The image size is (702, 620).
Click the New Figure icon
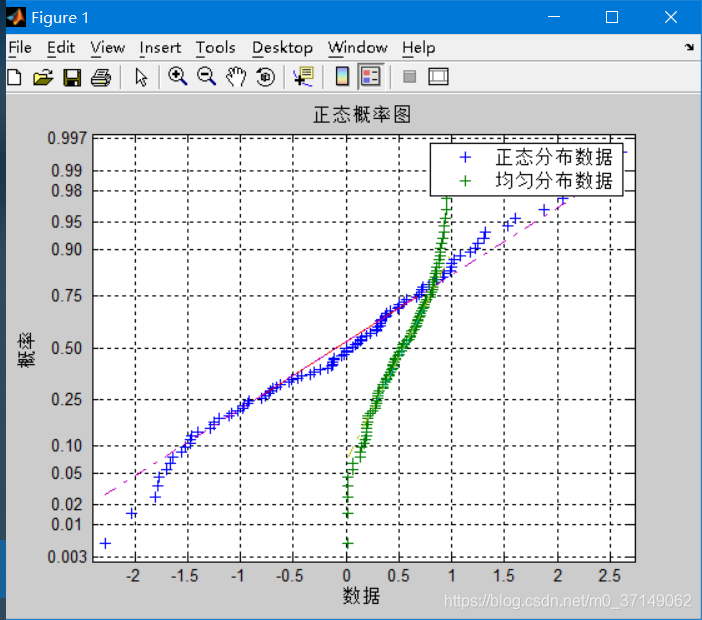coord(14,77)
